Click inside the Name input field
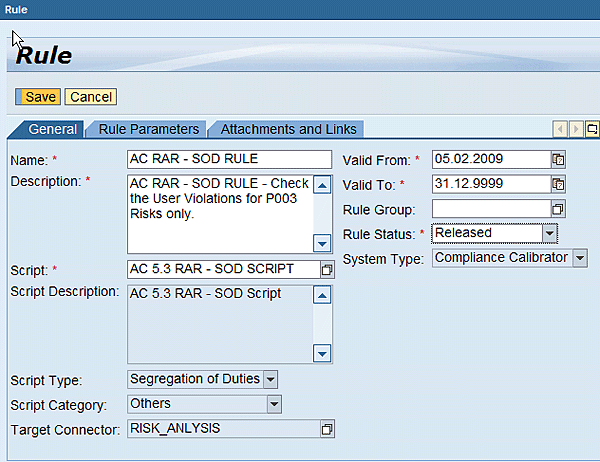600x462 pixels. point(230,159)
